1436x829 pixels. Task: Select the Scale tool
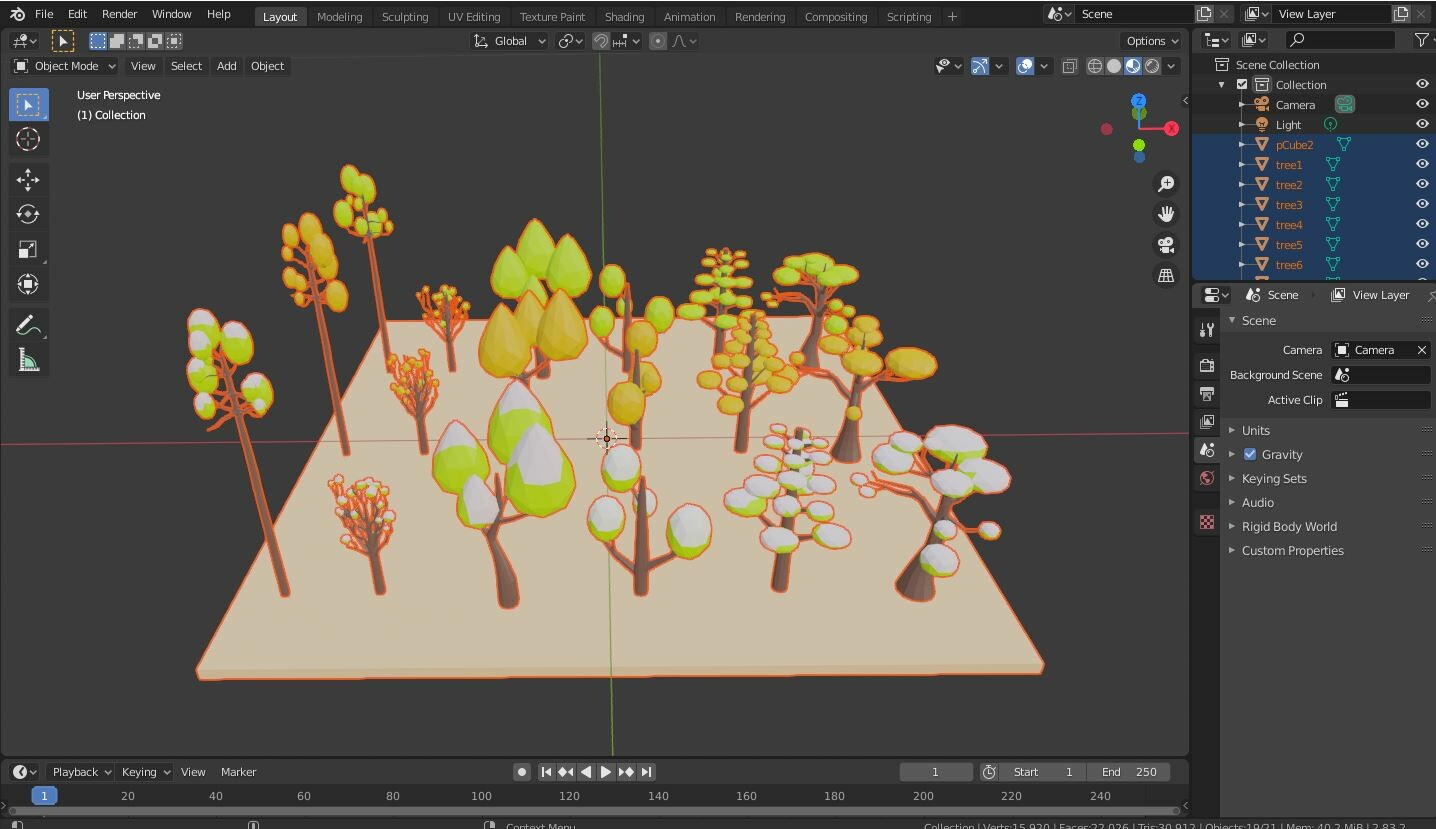pos(28,247)
